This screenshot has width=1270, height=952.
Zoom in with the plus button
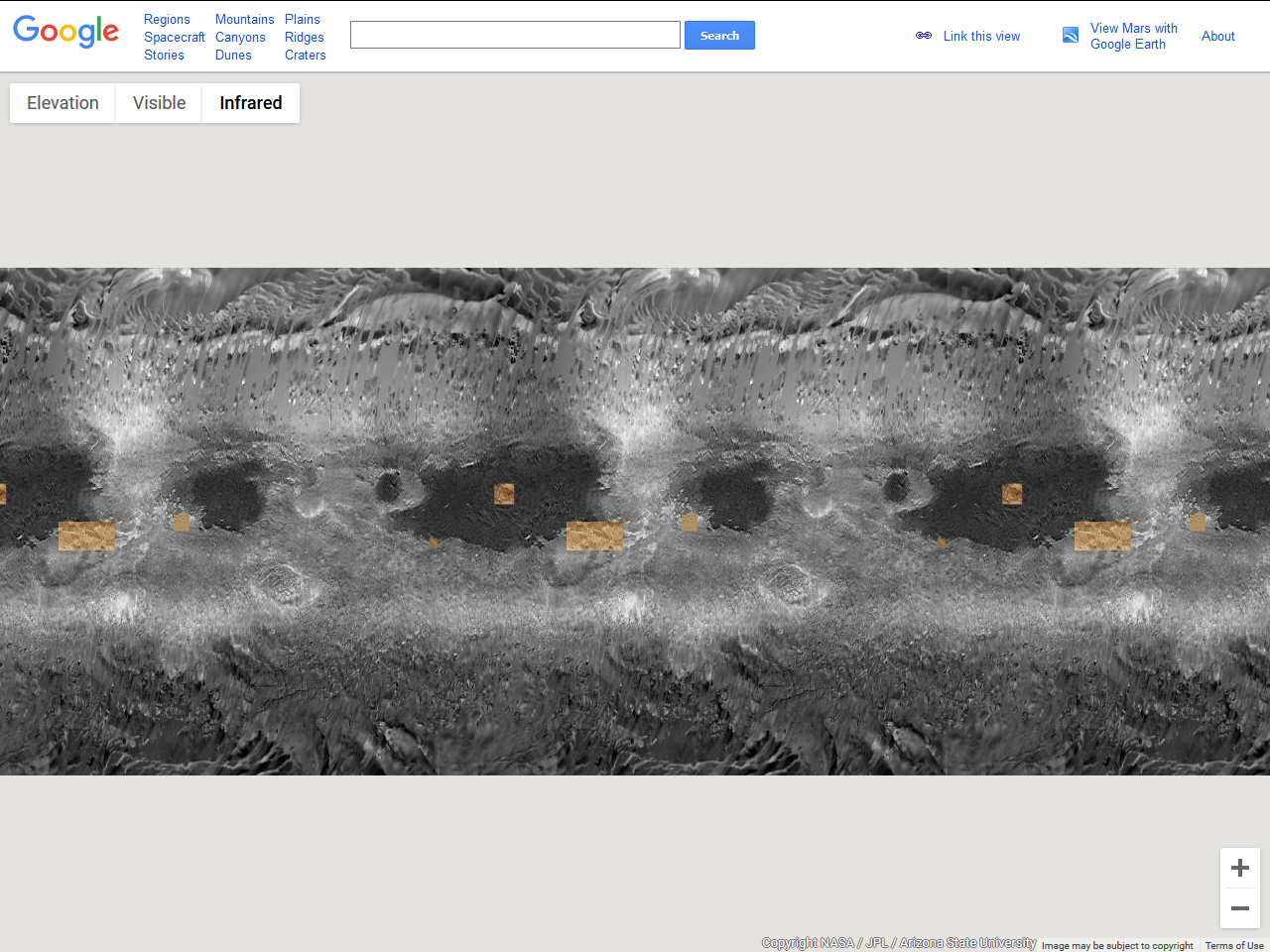pyautogui.click(x=1240, y=868)
